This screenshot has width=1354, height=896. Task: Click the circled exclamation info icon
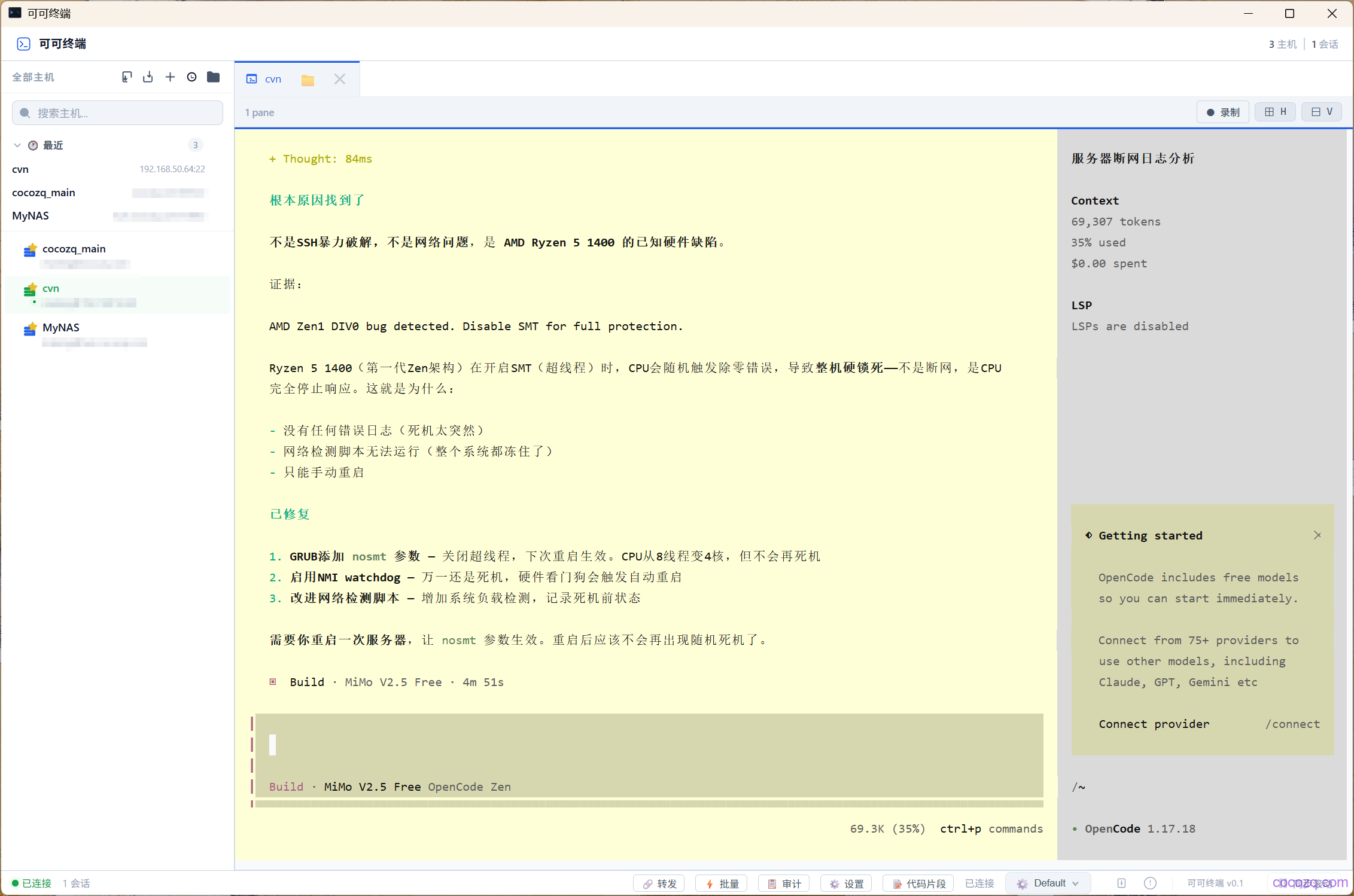pos(1150,883)
